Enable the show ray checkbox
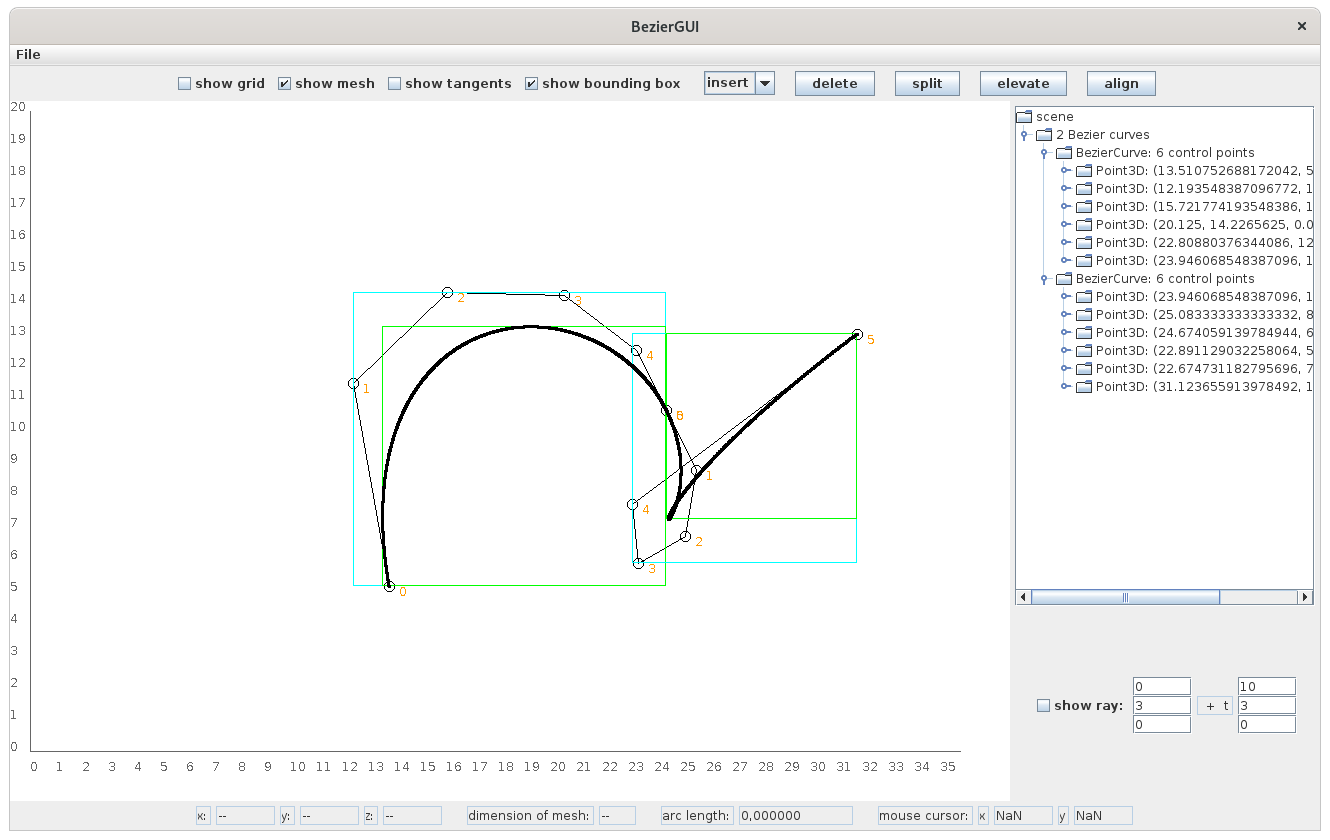This screenshot has width=1330, height=840. [x=1043, y=706]
